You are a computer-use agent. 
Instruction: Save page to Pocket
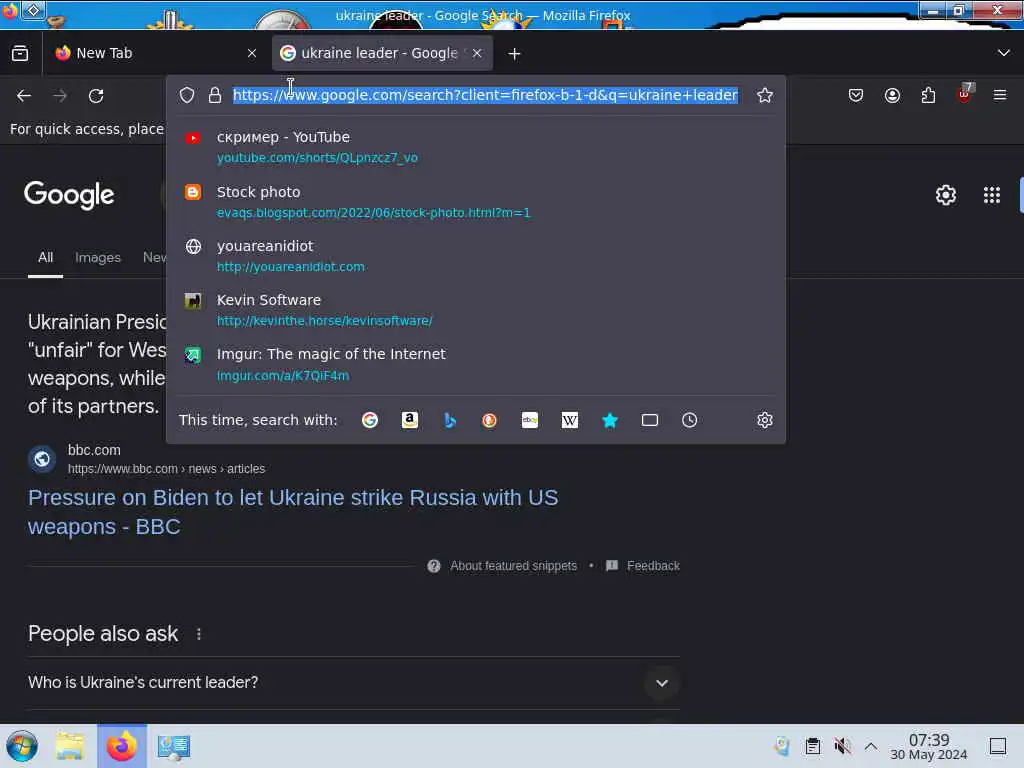coord(856,95)
